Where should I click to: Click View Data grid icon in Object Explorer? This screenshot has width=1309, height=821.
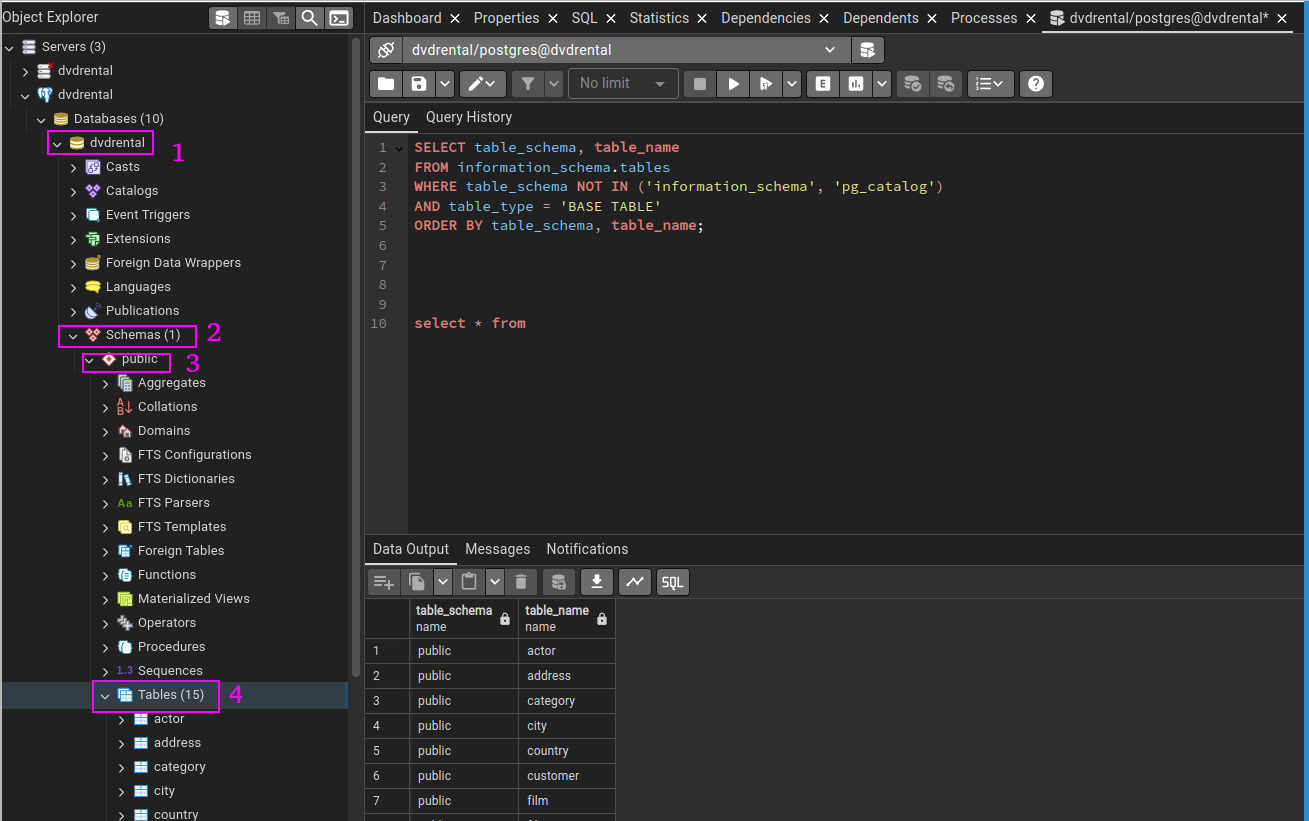[x=252, y=18]
